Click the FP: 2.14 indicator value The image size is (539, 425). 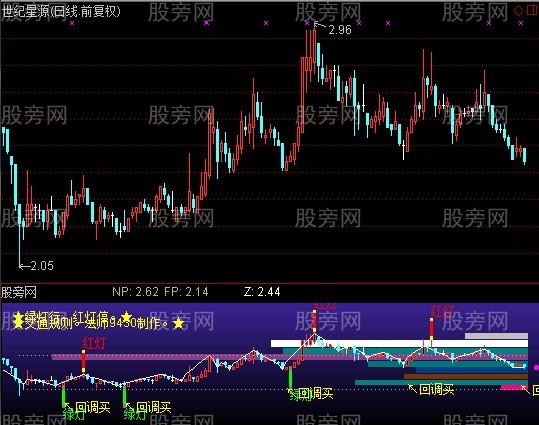[x=186, y=292]
